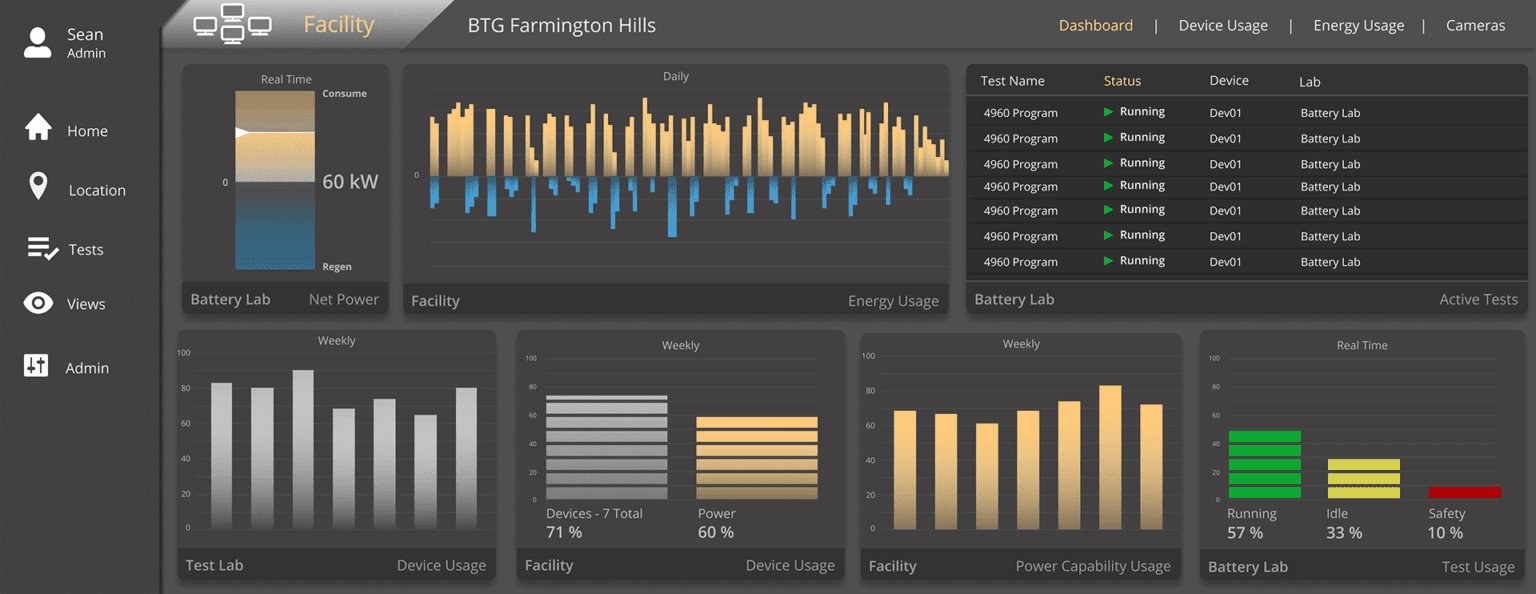Go to the Cameras tab
This screenshot has height=594, width=1536.
coord(1475,26)
